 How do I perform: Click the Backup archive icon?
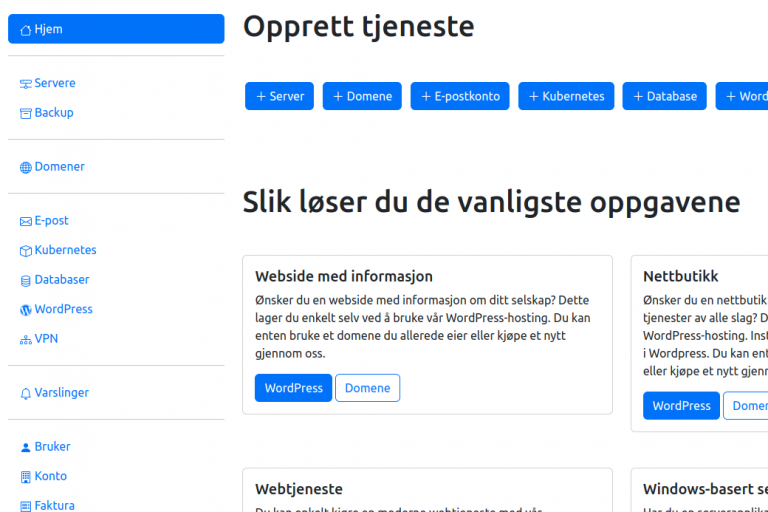click(26, 113)
